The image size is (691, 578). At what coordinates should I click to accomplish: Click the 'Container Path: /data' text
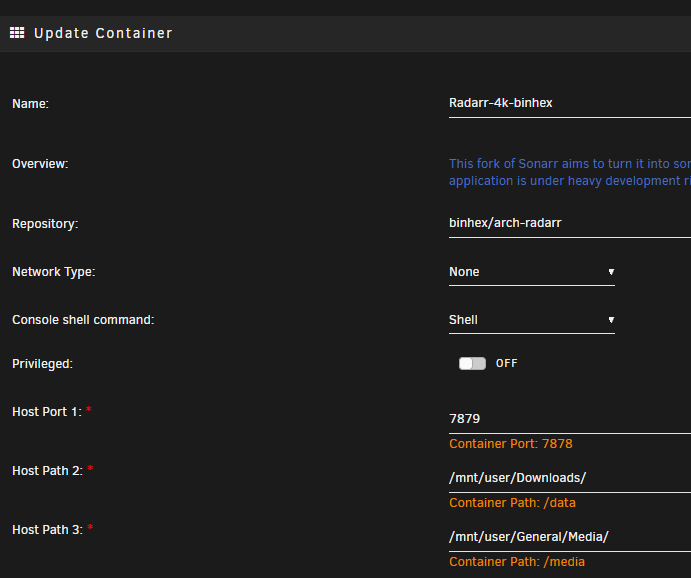pyautogui.click(x=512, y=503)
